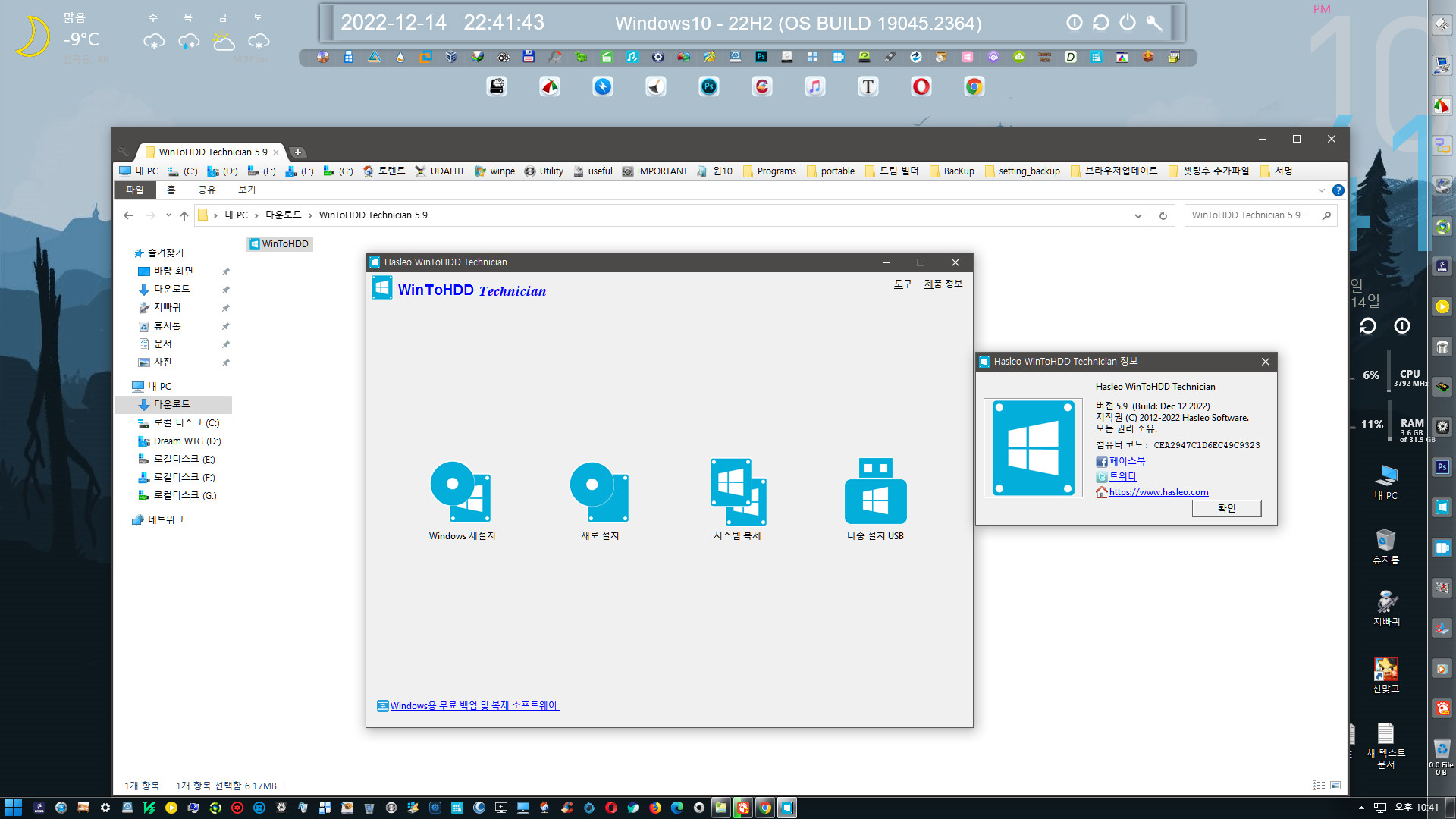Switch Explorer to details view icon
Screen dimensions: 1456x819
(1318, 786)
